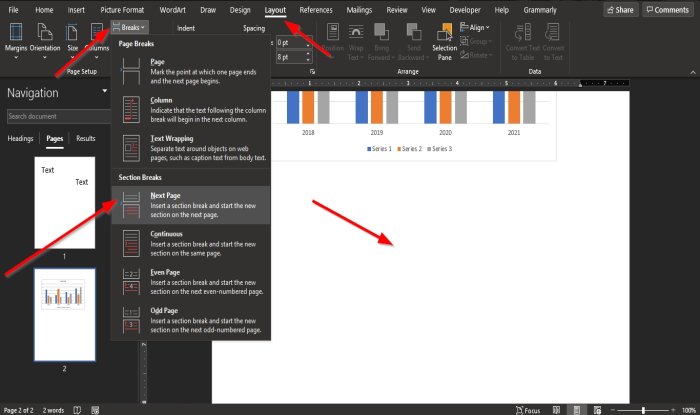700x415 pixels.
Task: Insert a Continuous section break
Action: [x=191, y=244]
